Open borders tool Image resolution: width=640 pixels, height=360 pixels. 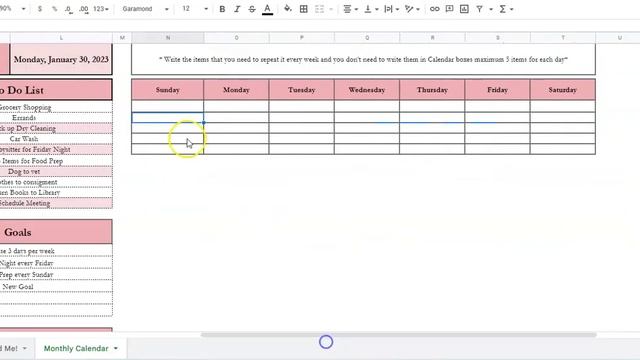[303, 9]
